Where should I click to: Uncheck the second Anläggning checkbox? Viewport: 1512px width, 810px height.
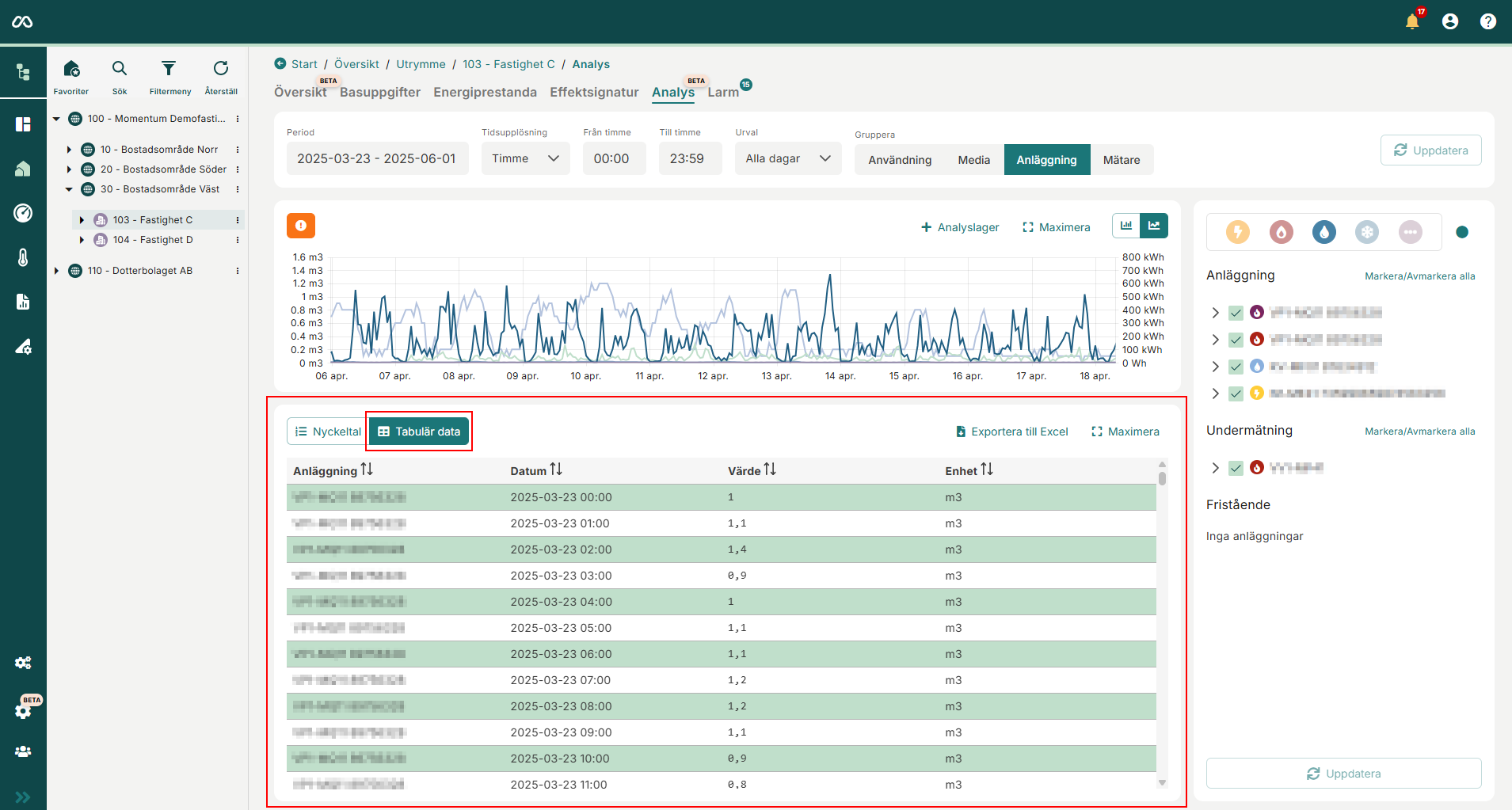[x=1236, y=340]
